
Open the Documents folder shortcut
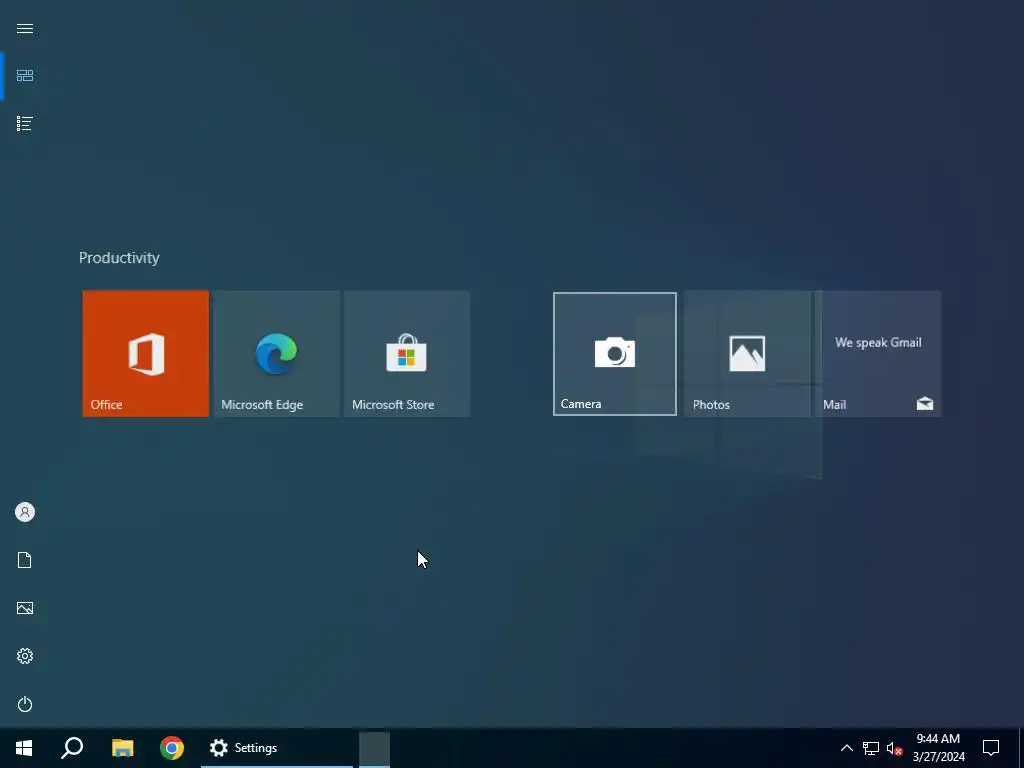pos(25,560)
